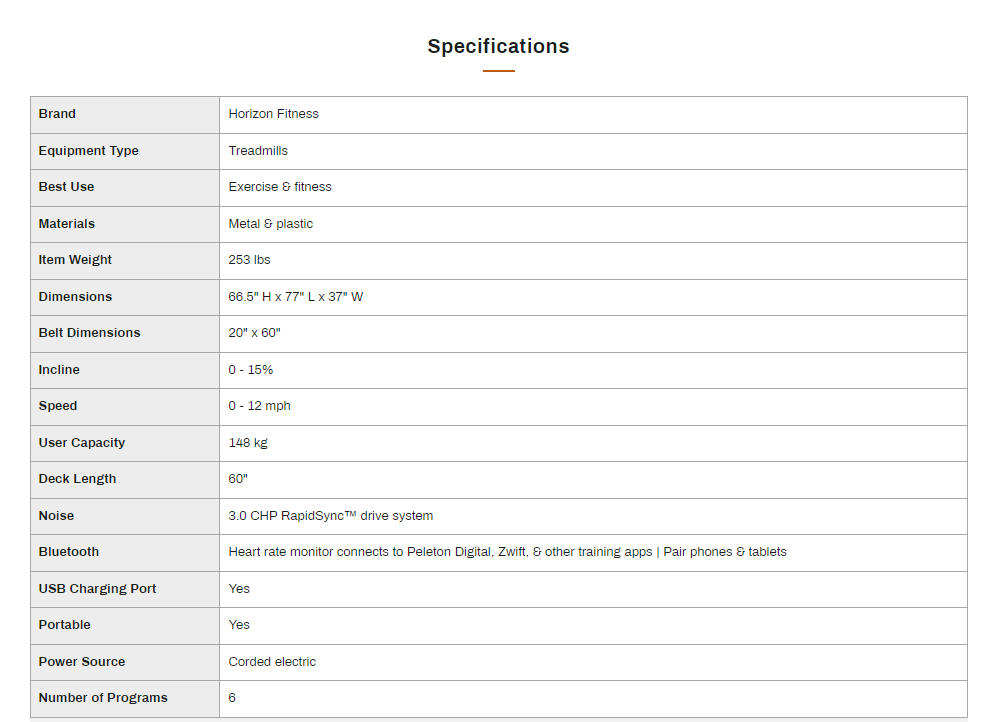The image size is (998, 722).
Task: Click the Materials row label
Action: pos(67,224)
